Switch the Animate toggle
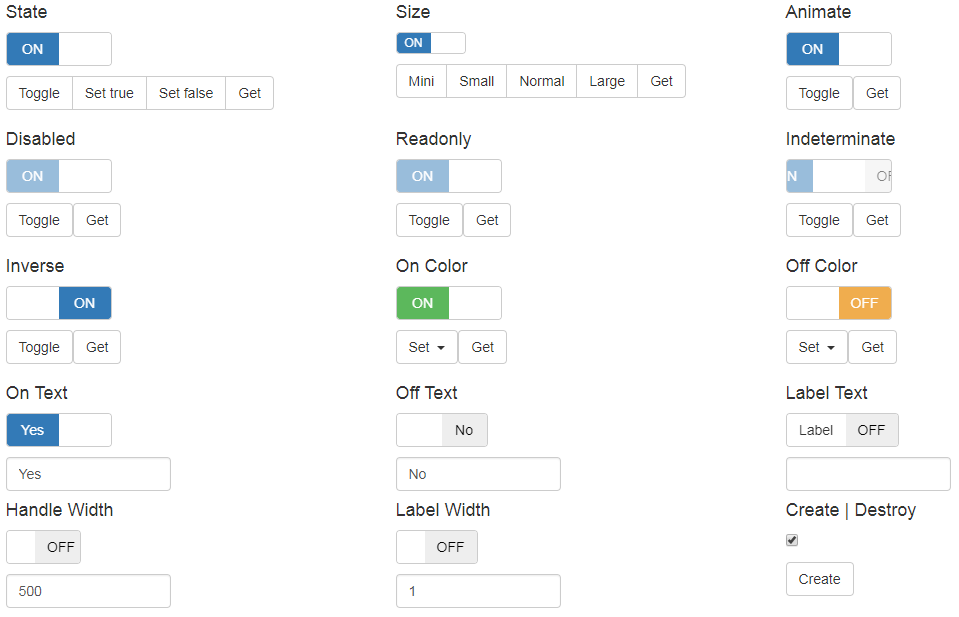Screen dimensions: 959x617 pyautogui.click(x=838, y=48)
